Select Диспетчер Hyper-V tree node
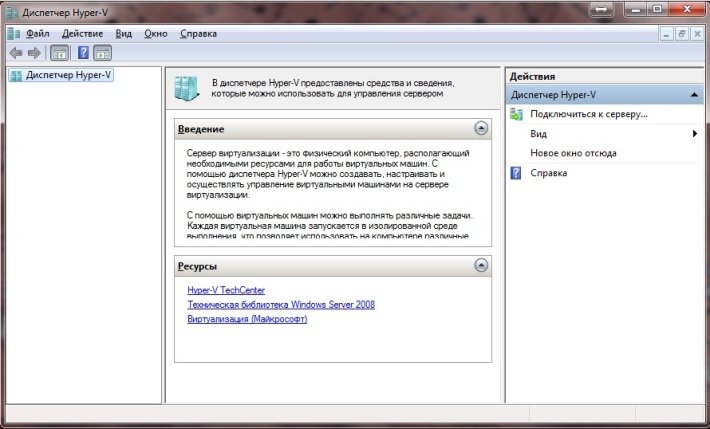 click(68, 75)
